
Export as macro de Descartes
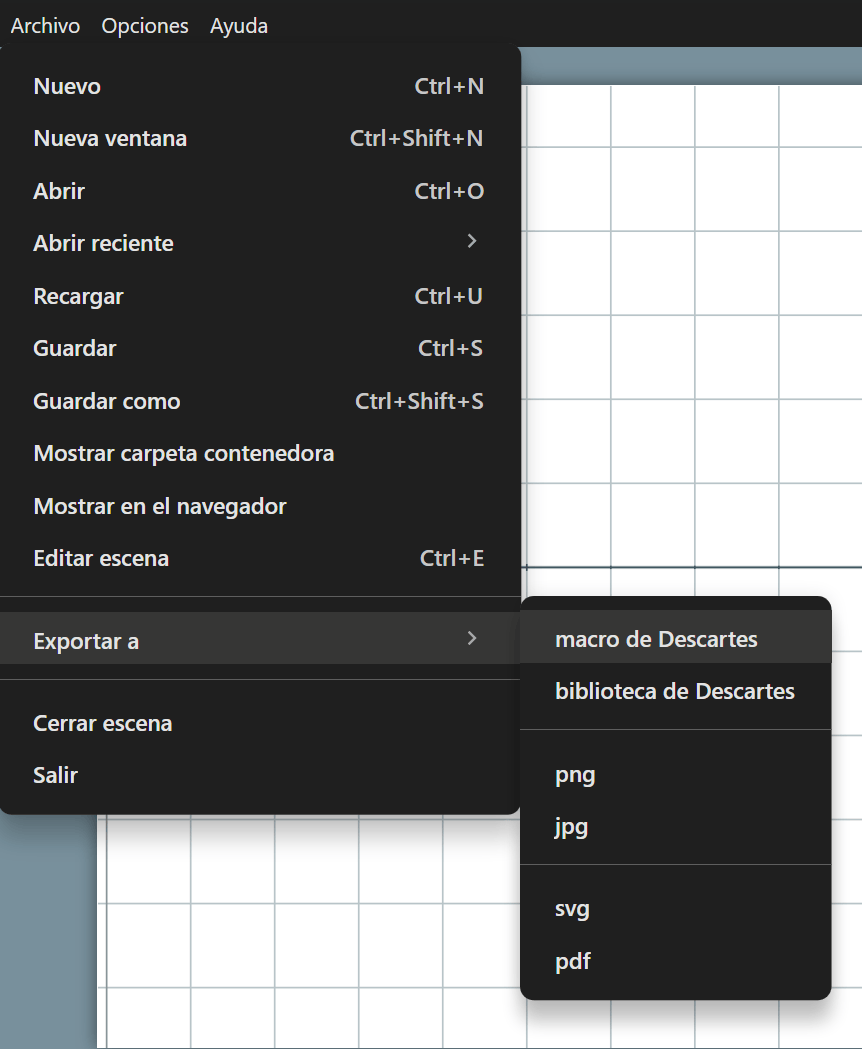(656, 640)
